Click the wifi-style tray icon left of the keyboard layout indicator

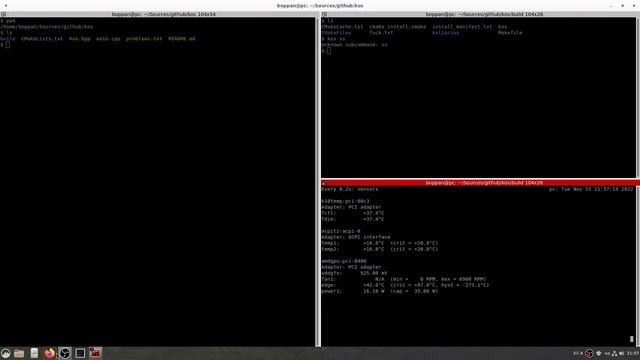(599, 353)
